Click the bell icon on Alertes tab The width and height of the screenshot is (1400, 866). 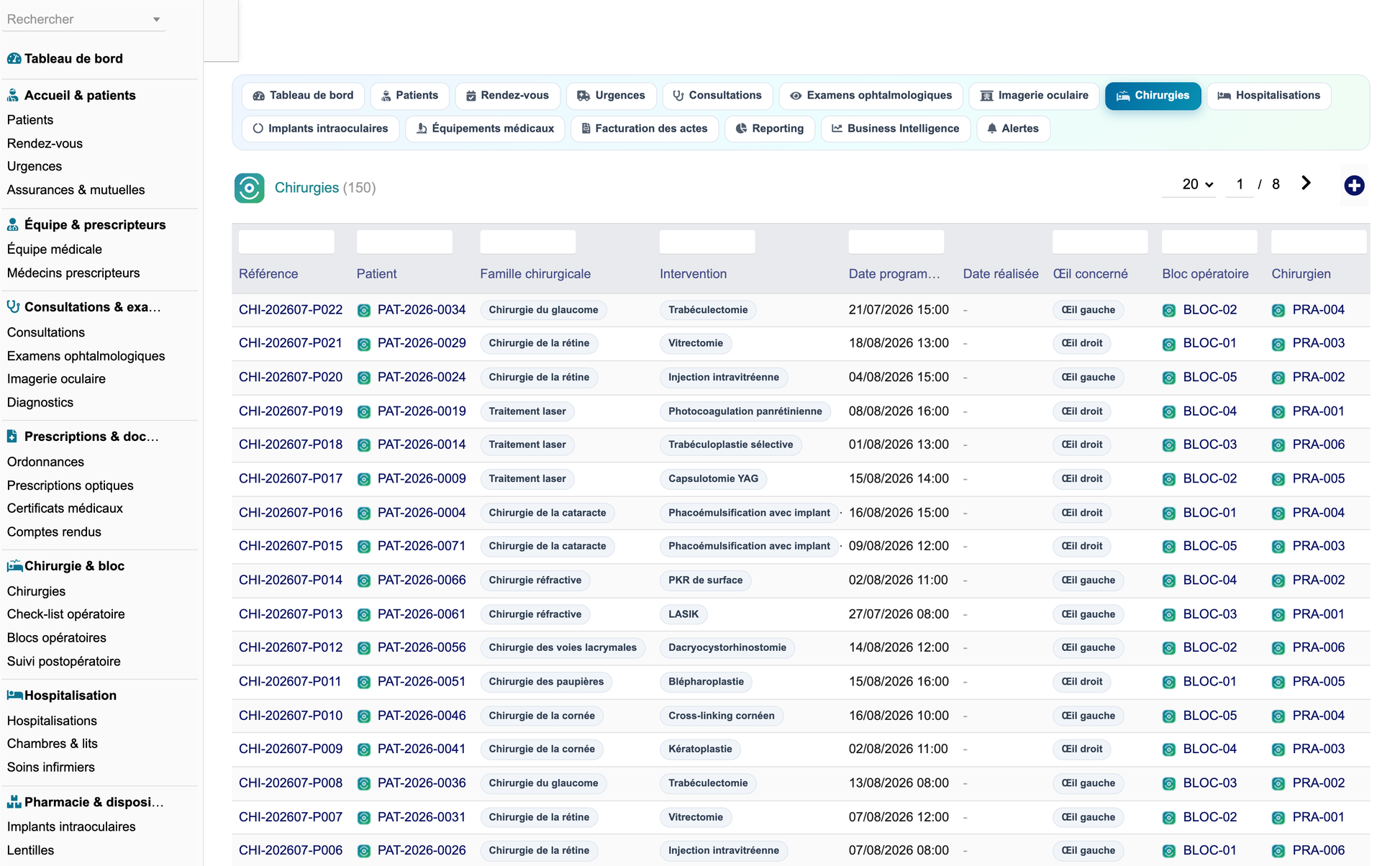(x=992, y=129)
